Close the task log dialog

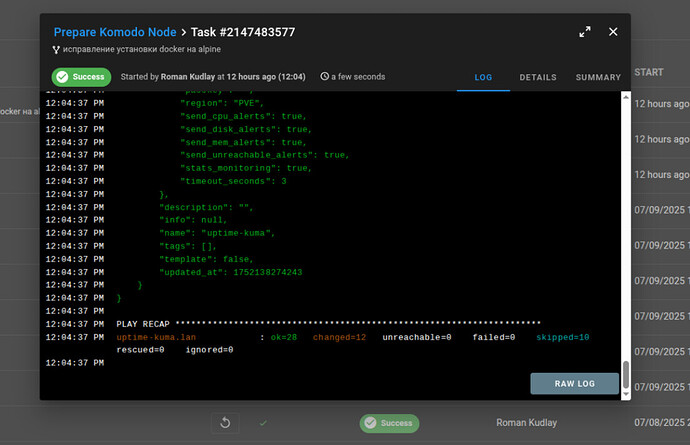tap(613, 32)
